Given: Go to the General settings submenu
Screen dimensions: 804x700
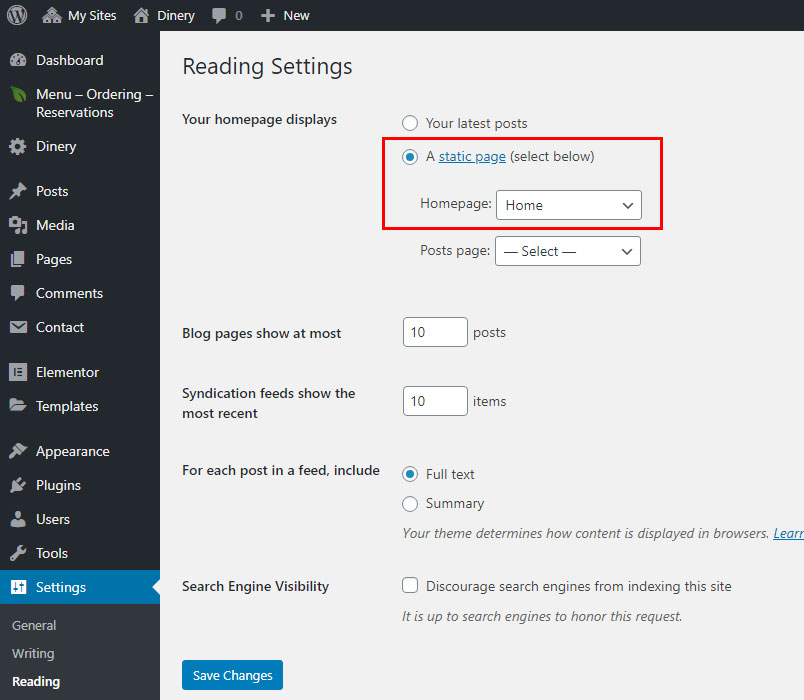Looking at the screenshot, I should pos(34,625).
